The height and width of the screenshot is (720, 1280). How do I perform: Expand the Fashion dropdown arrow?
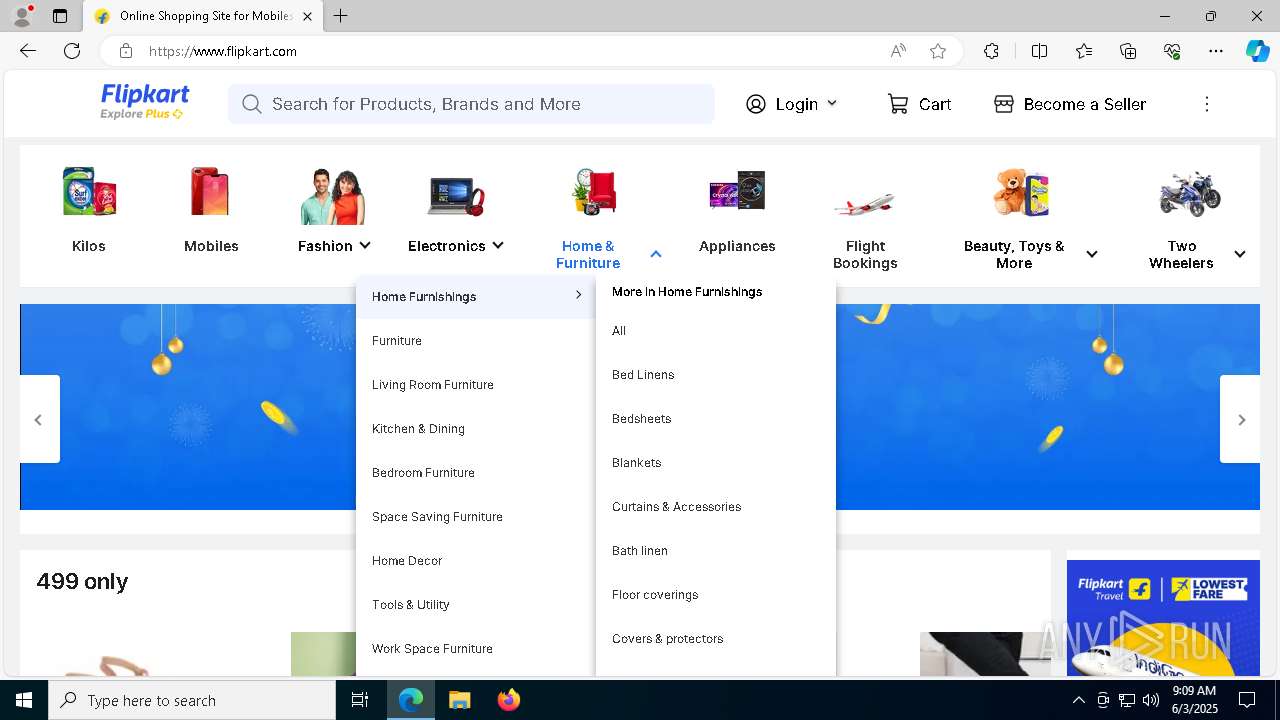365,245
